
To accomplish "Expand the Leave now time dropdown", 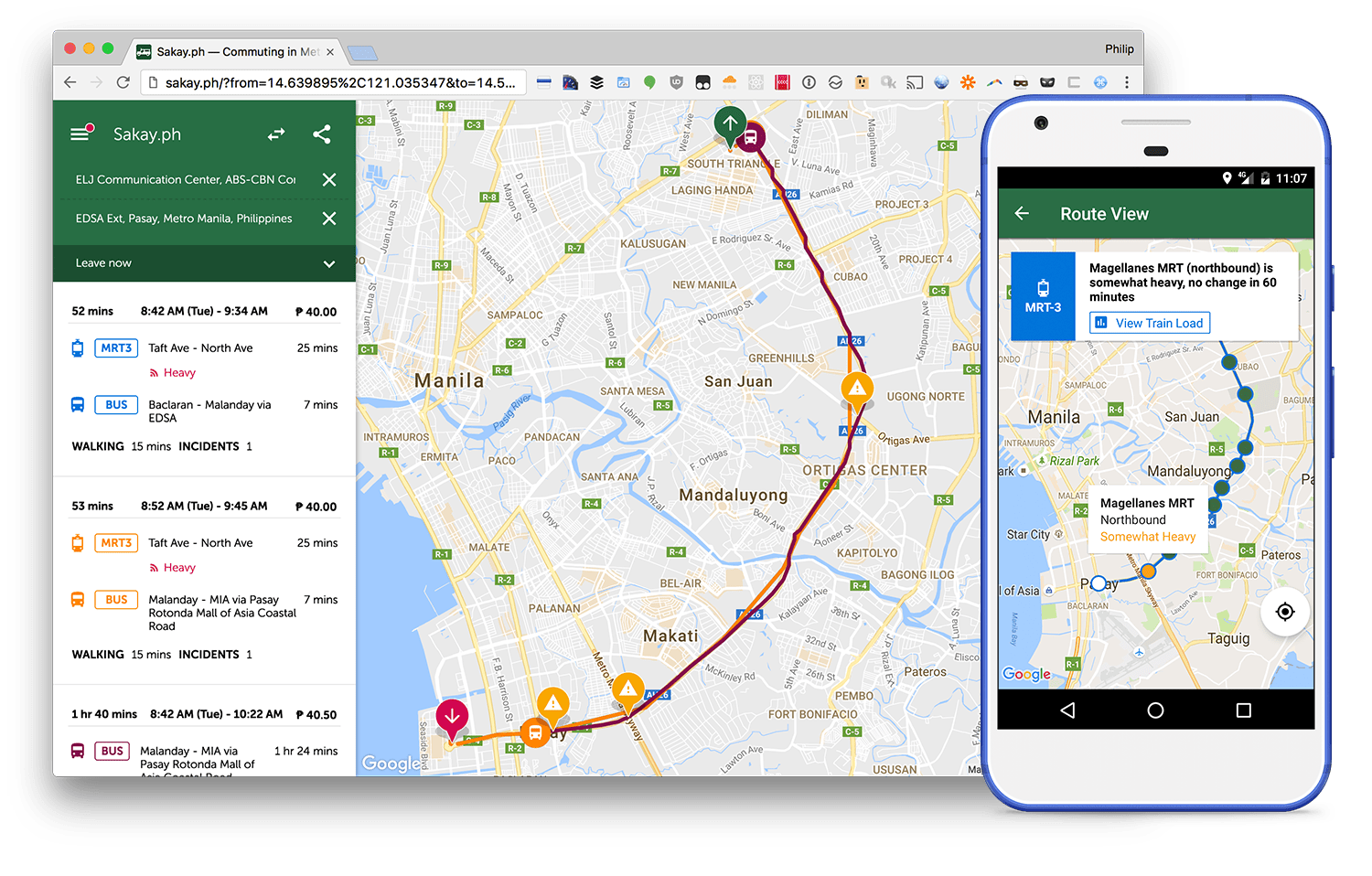I will pos(329,263).
